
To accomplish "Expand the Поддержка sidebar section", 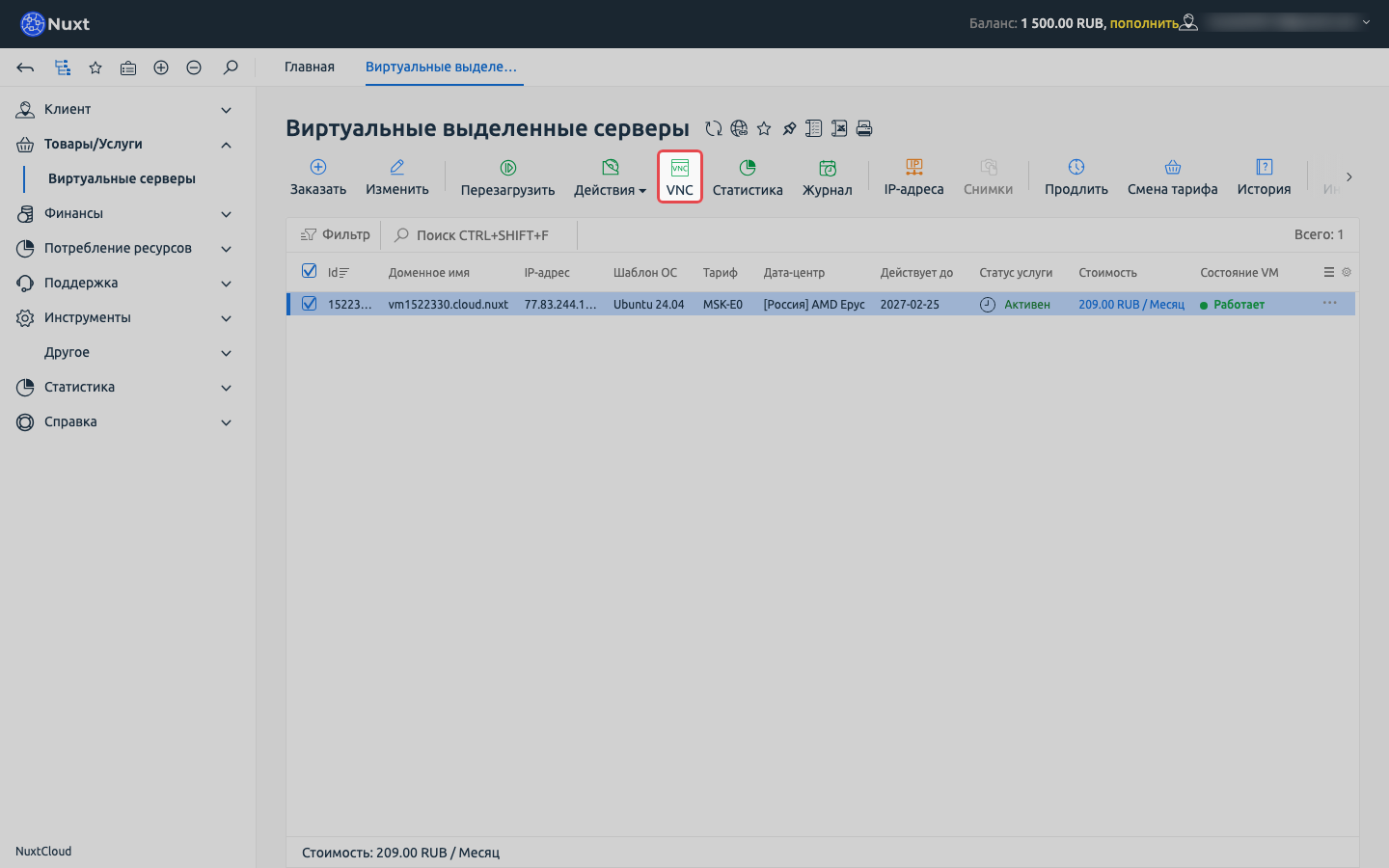I will 127,284.
